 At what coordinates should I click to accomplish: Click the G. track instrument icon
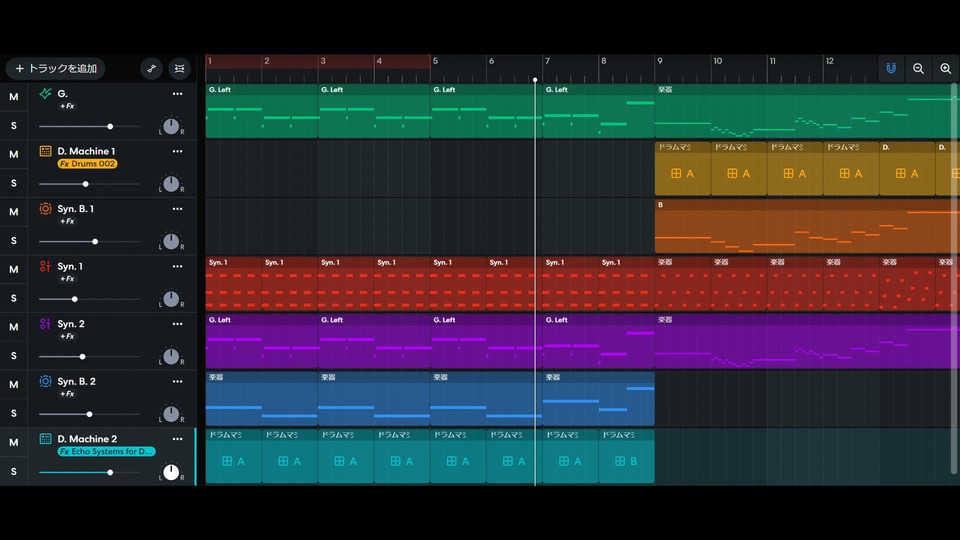(45, 94)
